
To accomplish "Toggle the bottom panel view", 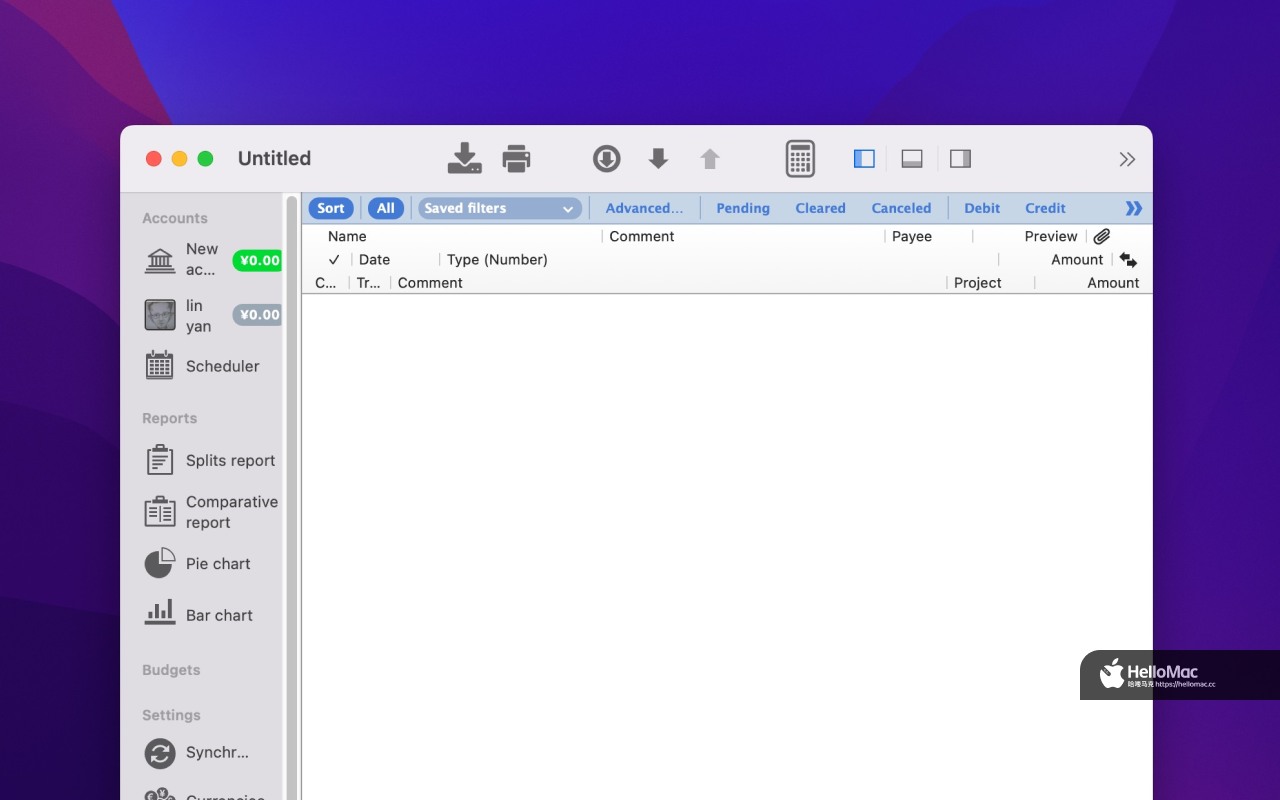I will (x=912, y=158).
